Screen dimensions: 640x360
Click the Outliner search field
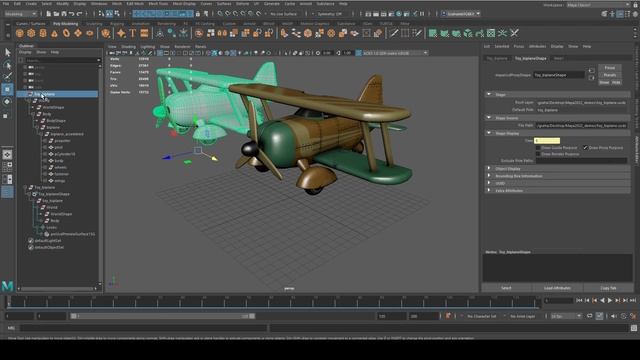(62, 60)
